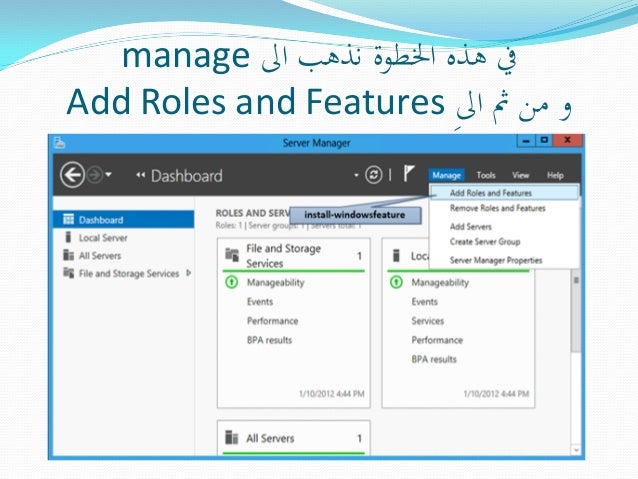Click the refresh icon in header
The image size is (638, 479).
pyautogui.click(x=373, y=175)
